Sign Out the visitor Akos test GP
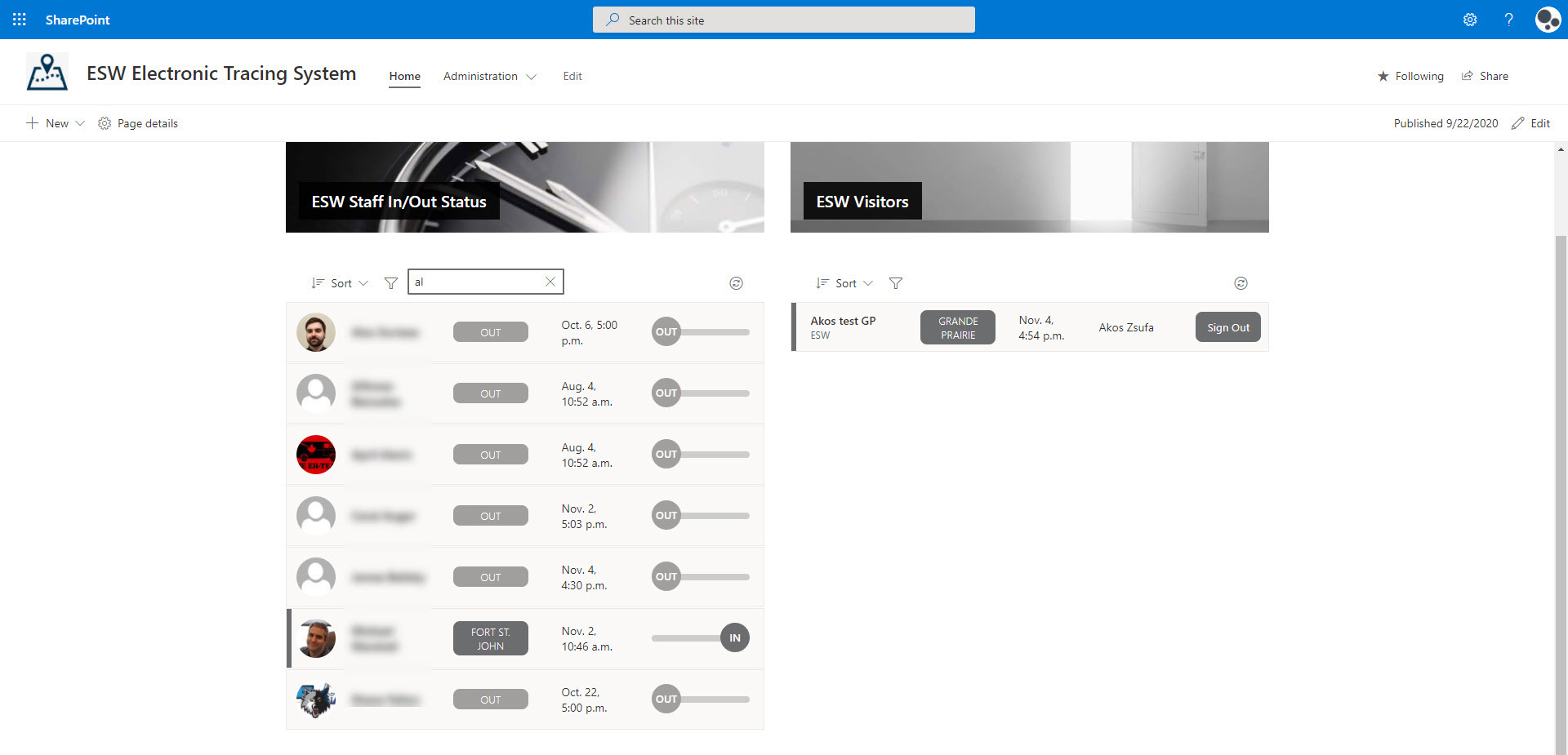Image resolution: width=1568 pixels, height=755 pixels. point(1227,327)
